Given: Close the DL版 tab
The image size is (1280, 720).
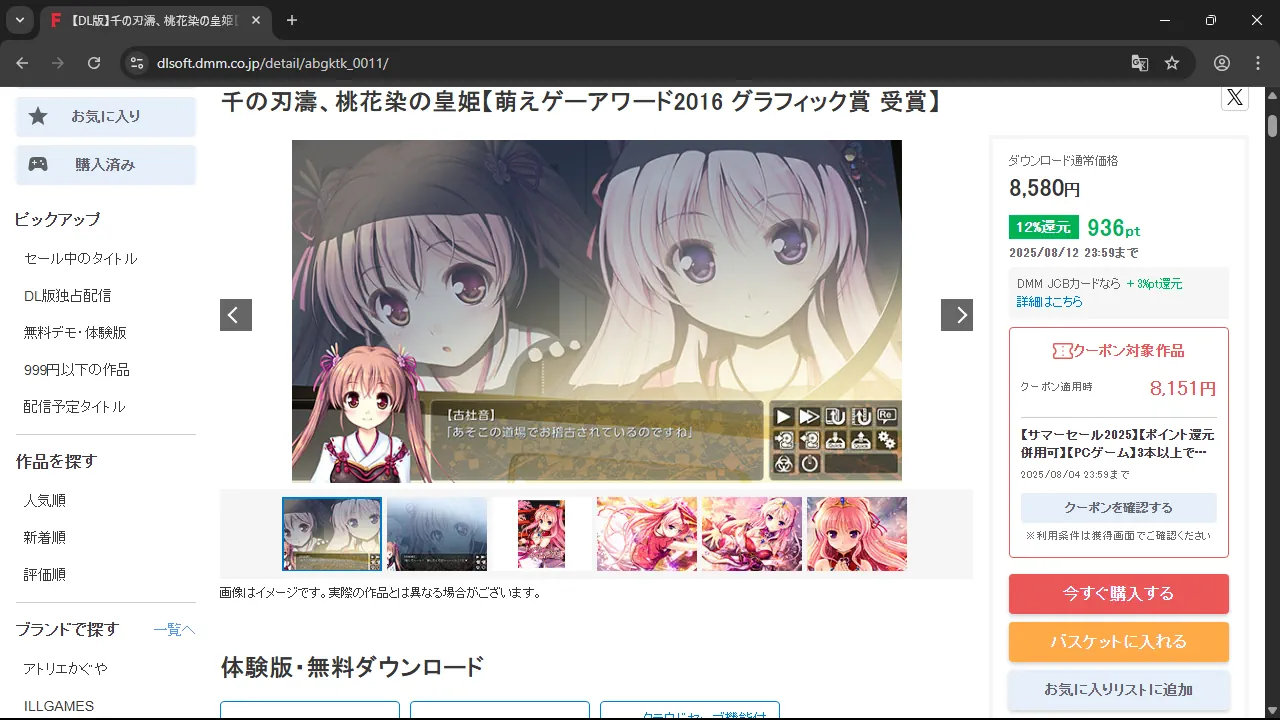Looking at the screenshot, I should (x=257, y=20).
